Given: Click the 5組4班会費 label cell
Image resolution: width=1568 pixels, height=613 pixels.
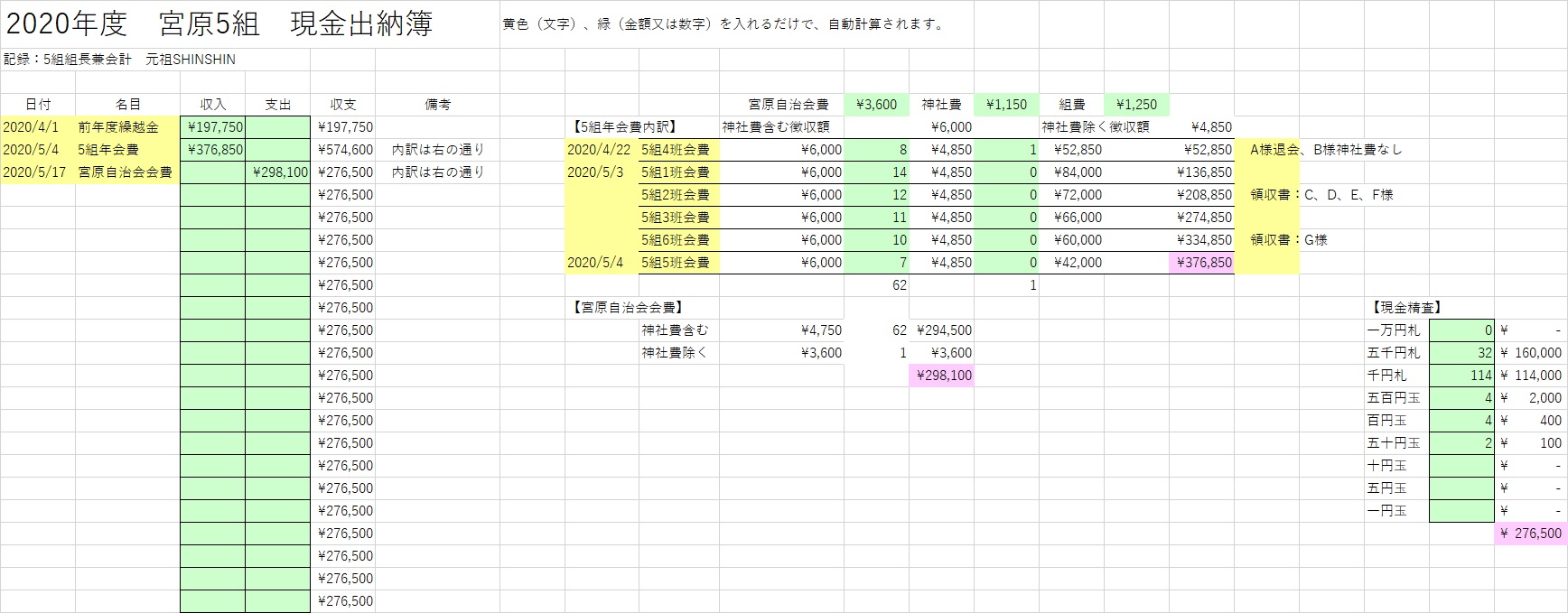Looking at the screenshot, I should 677,150.
